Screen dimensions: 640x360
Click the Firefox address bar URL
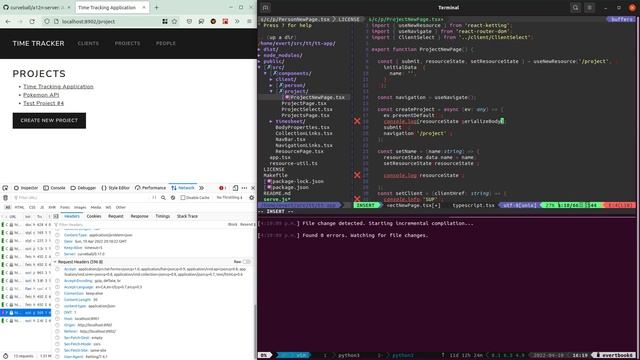coord(89,21)
